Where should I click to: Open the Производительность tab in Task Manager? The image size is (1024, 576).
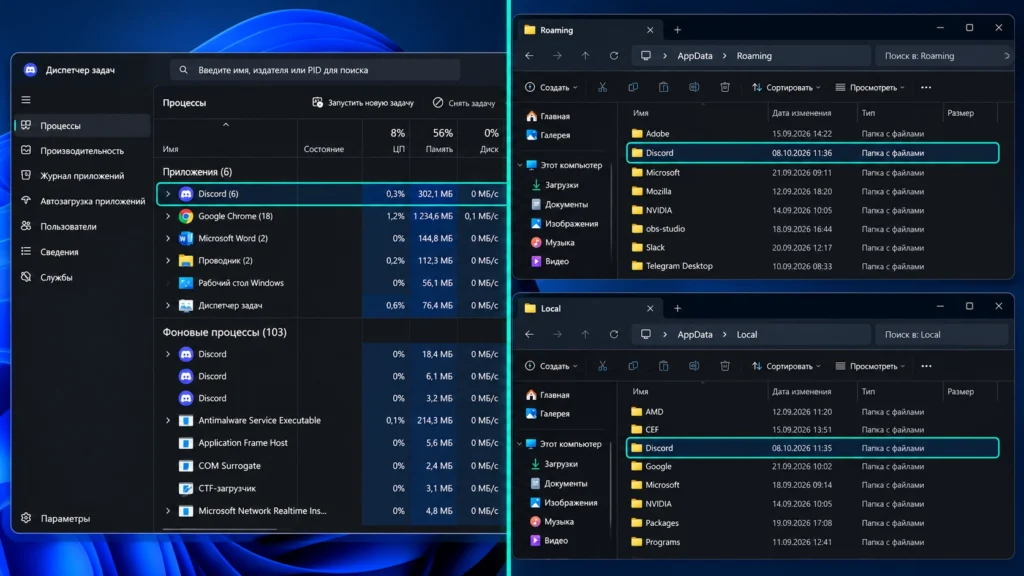82,151
